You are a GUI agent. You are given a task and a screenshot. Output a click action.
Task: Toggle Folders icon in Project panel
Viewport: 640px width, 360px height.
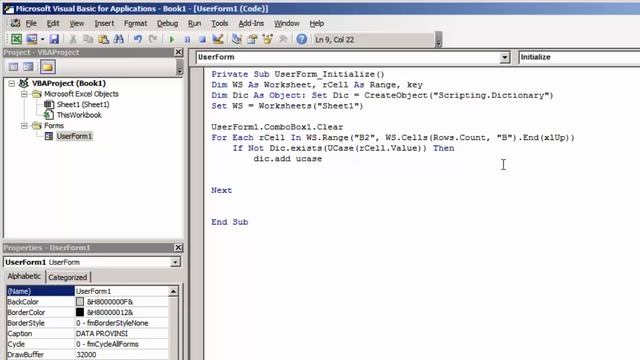tap(47, 67)
